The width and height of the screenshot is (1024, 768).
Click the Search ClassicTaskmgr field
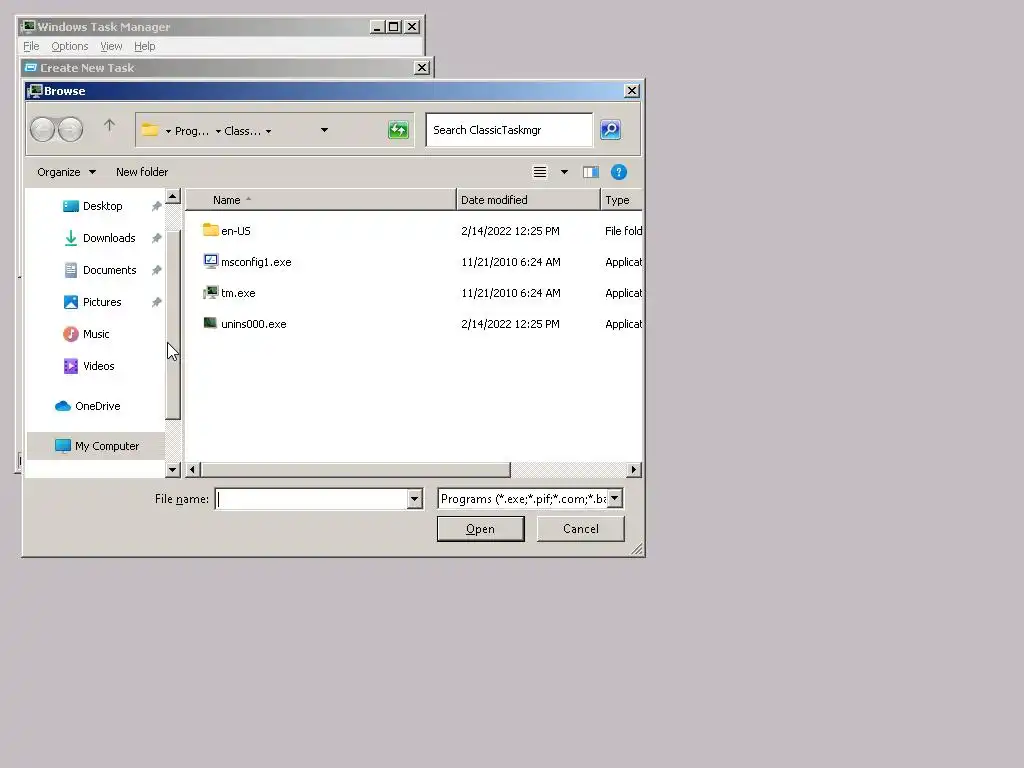coord(509,130)
